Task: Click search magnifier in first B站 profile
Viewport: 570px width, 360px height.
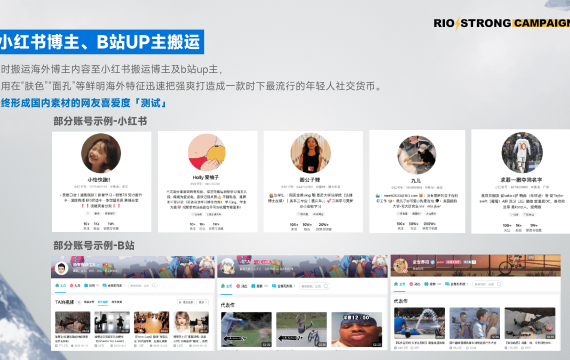Action: coord(154,285)
